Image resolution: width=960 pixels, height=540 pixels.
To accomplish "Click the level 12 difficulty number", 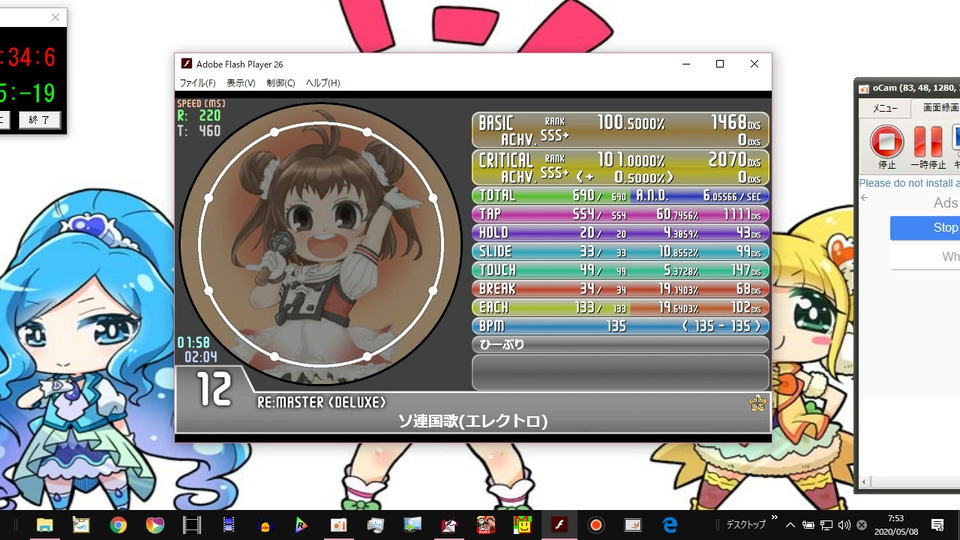I will (214, 389).
